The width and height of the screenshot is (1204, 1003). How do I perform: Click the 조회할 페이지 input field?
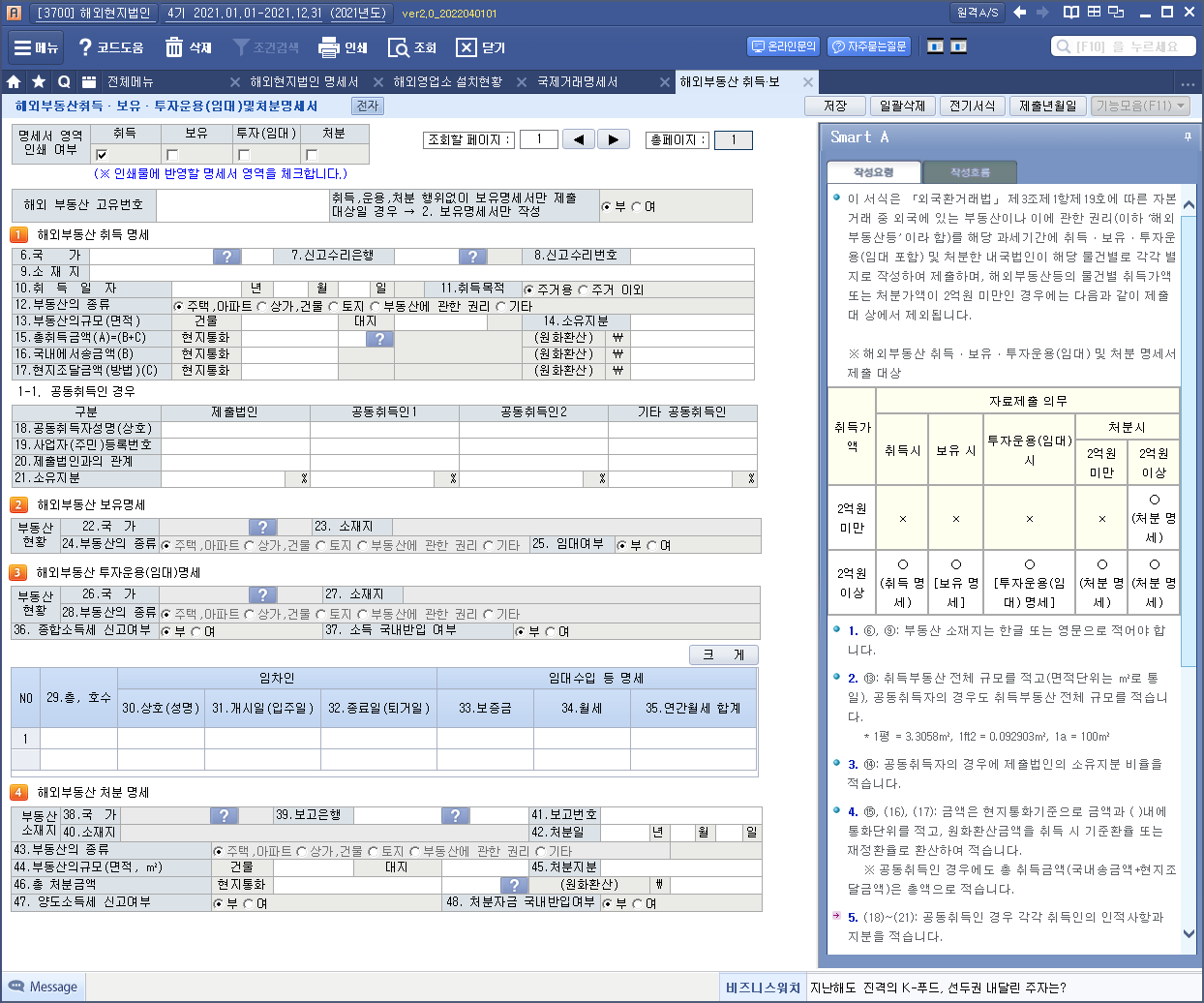(x=538, y=139)
